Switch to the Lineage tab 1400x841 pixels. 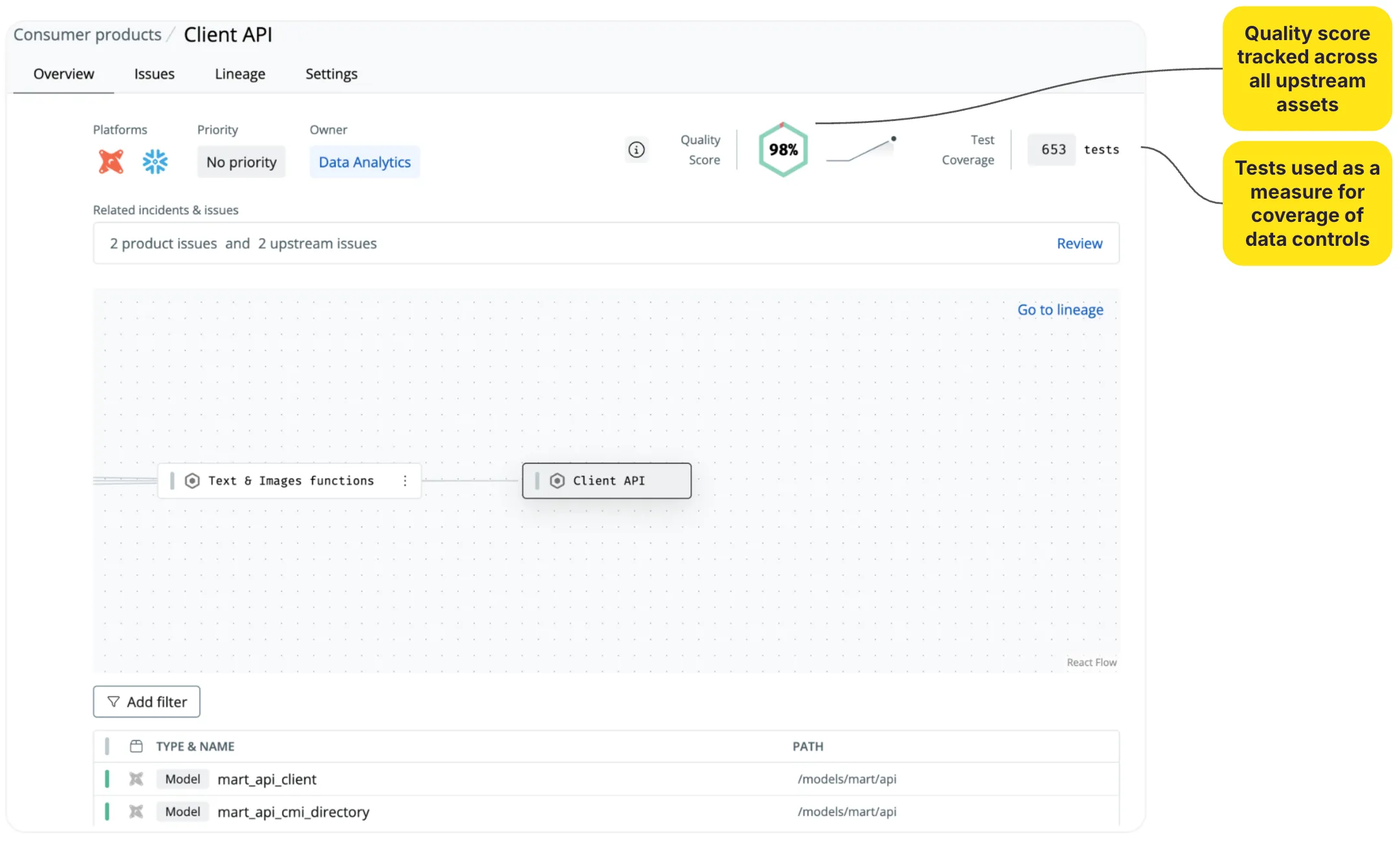point(240,74)
